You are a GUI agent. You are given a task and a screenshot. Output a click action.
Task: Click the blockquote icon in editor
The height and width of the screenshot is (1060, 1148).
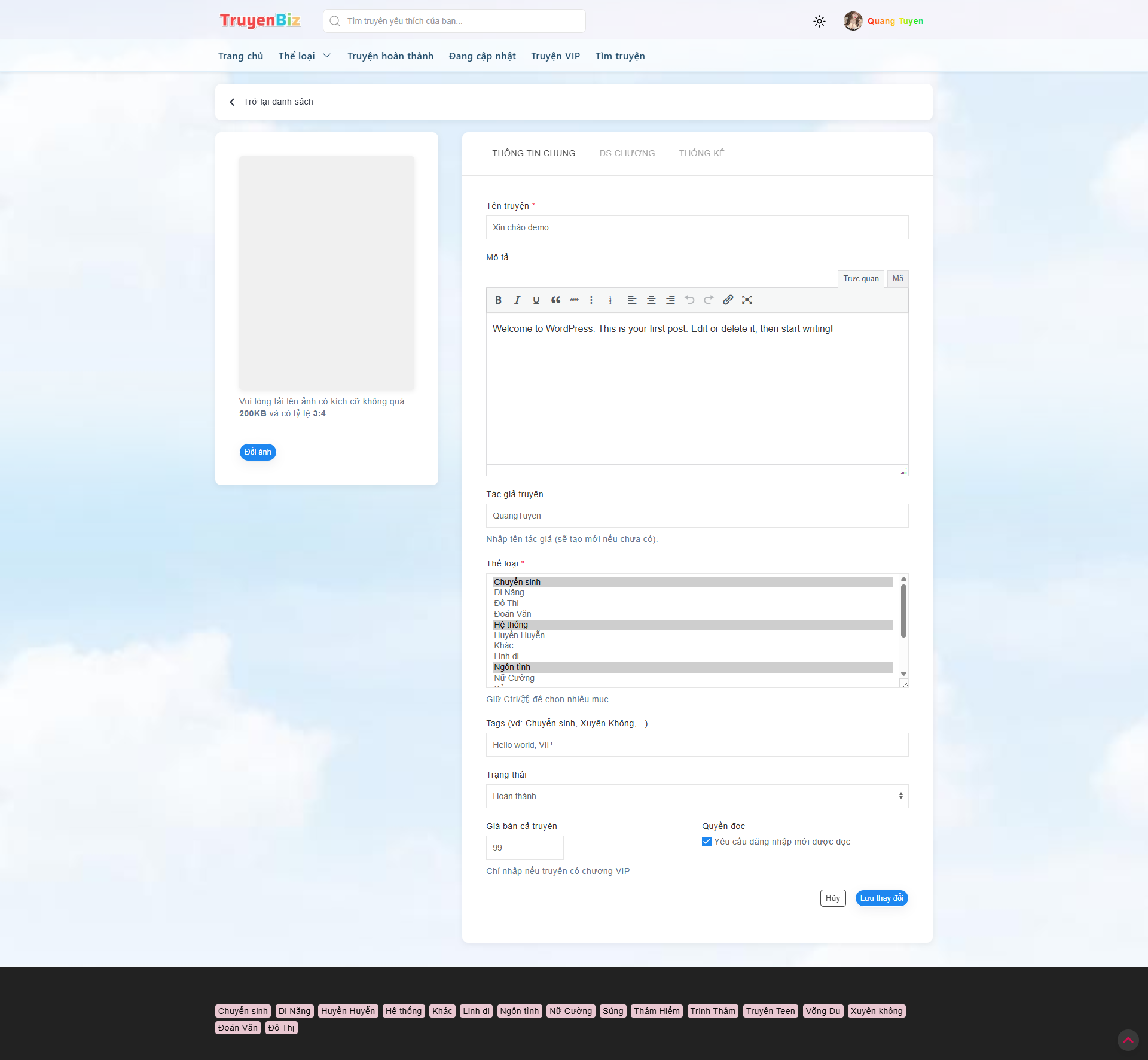coord(555,300)
